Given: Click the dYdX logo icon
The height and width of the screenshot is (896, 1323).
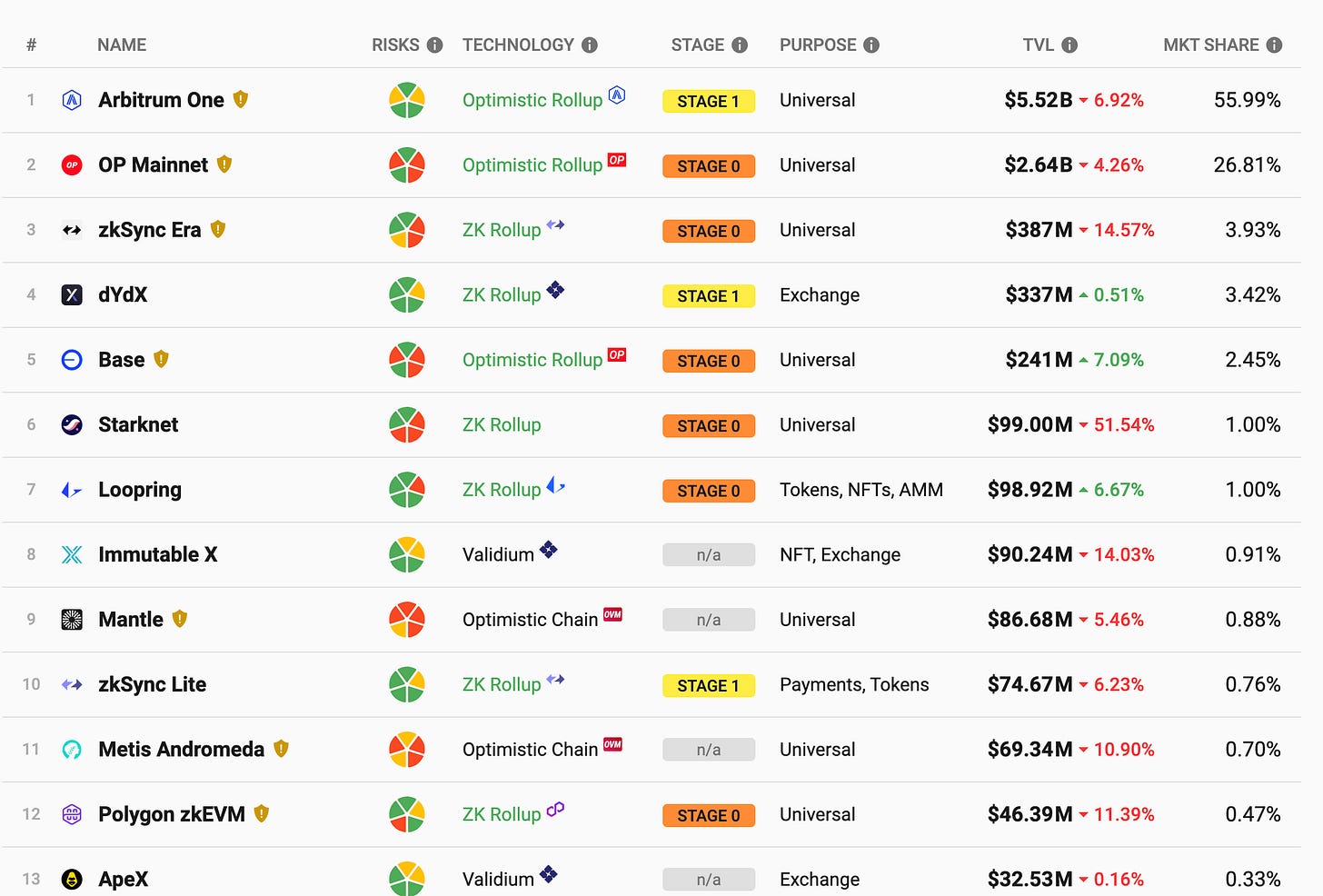Looking at the screenshot, I should click(x=72, y=294).
